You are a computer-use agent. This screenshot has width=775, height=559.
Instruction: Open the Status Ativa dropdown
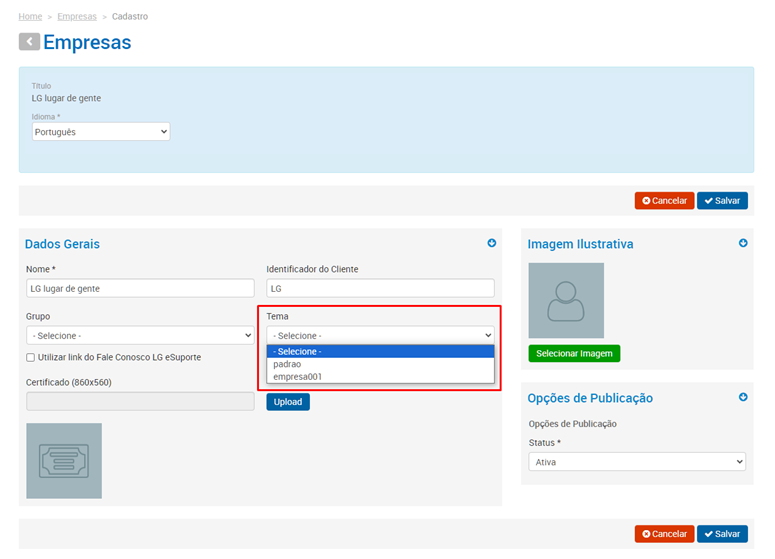point(637,462)
